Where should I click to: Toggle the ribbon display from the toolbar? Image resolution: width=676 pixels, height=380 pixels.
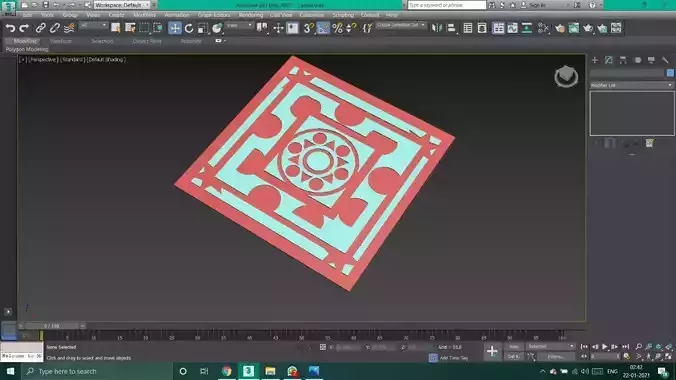tap(498, 28)
